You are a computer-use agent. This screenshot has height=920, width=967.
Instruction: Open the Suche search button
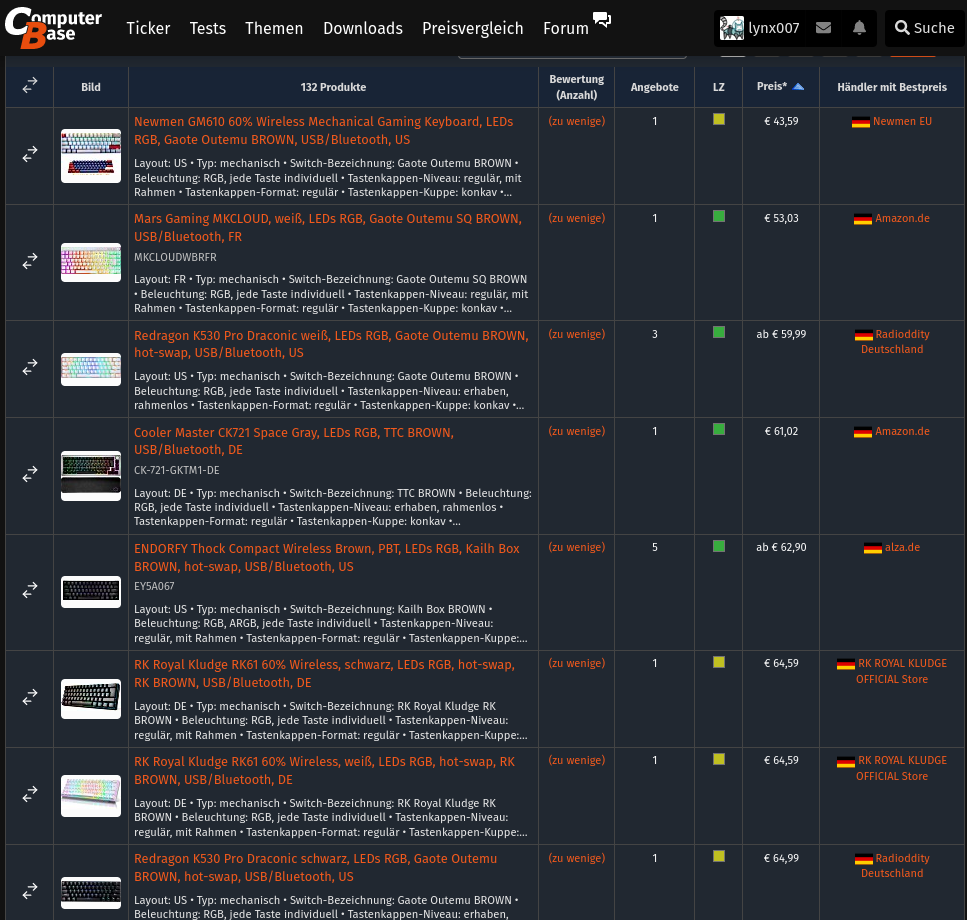[924, 28]
